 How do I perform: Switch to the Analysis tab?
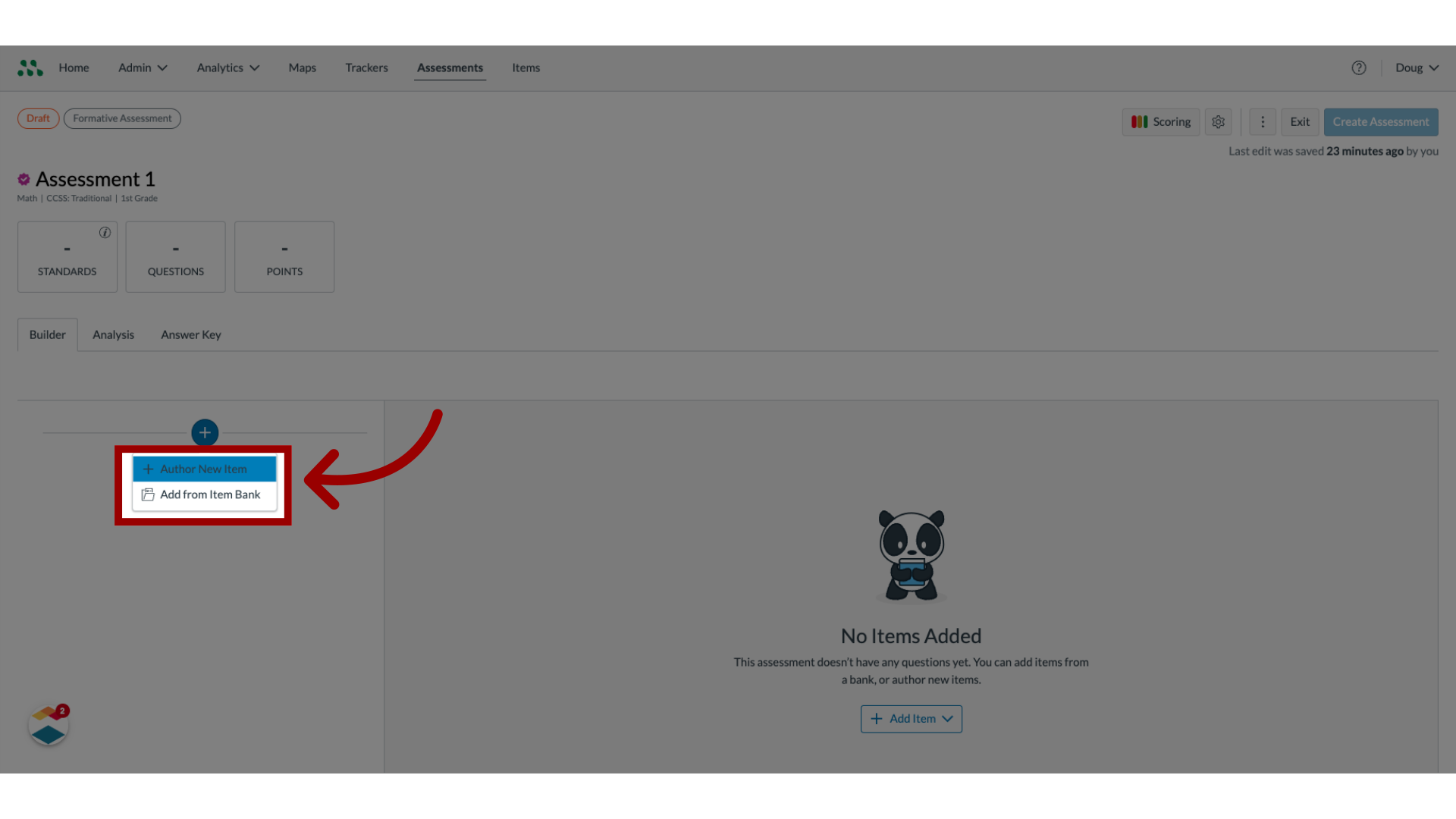click(113, 333)
